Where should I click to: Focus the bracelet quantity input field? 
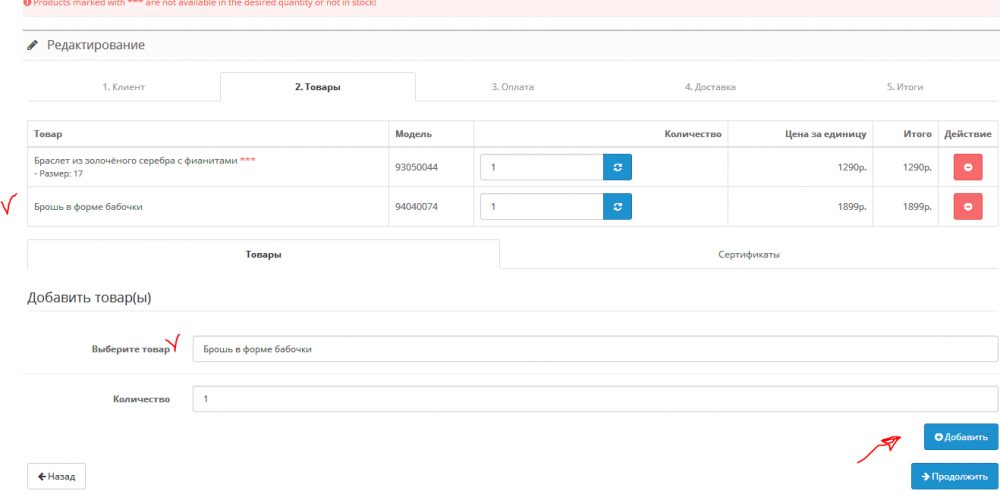pos(541,167)
